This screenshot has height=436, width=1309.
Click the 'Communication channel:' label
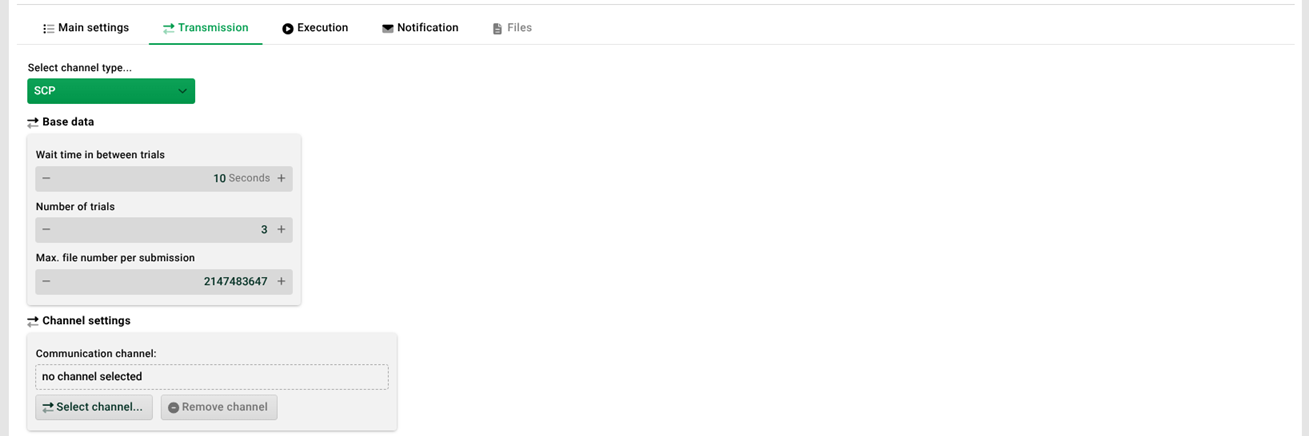pyautogui.click(x=96, y=354)
